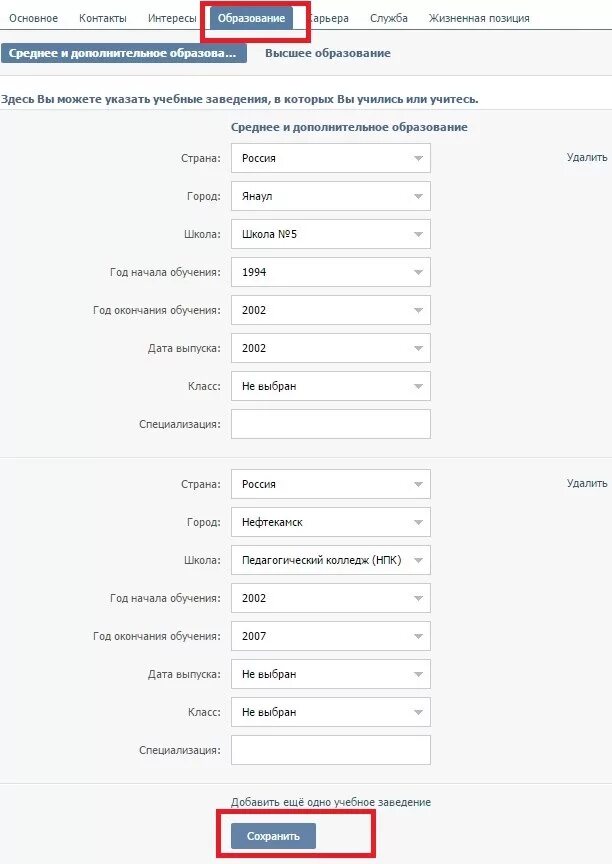Delete the first school entry via Удалить
612x864 pixels.
(x=586, y=157)
